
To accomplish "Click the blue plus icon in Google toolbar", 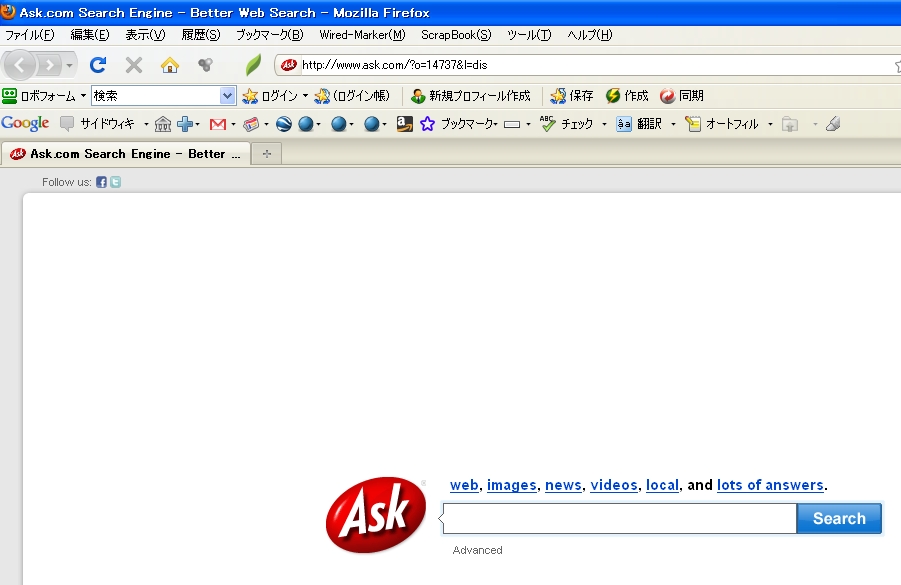I will pyautogui.click(x=185, y=124).
